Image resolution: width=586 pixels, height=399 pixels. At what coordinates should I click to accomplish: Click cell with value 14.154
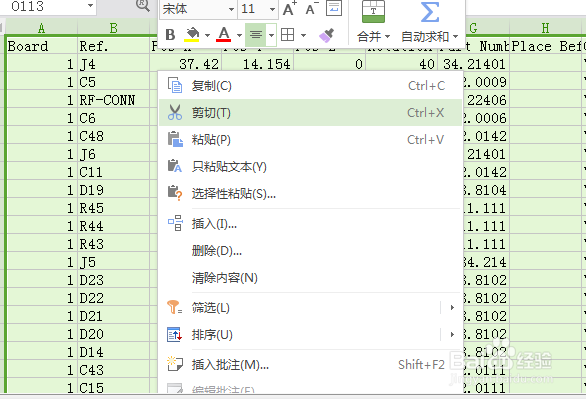tap(257, 64)
